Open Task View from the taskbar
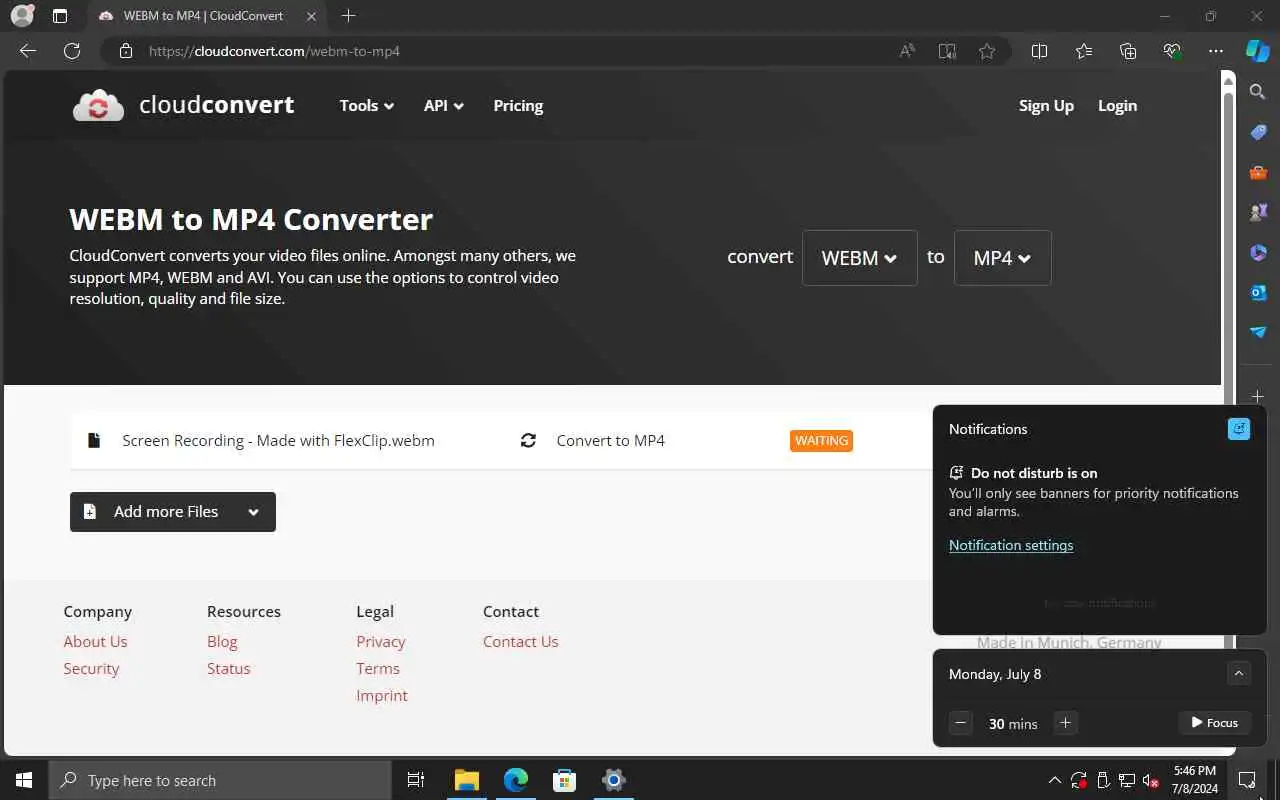This screenshot has width=1280, height=800. 416,780
